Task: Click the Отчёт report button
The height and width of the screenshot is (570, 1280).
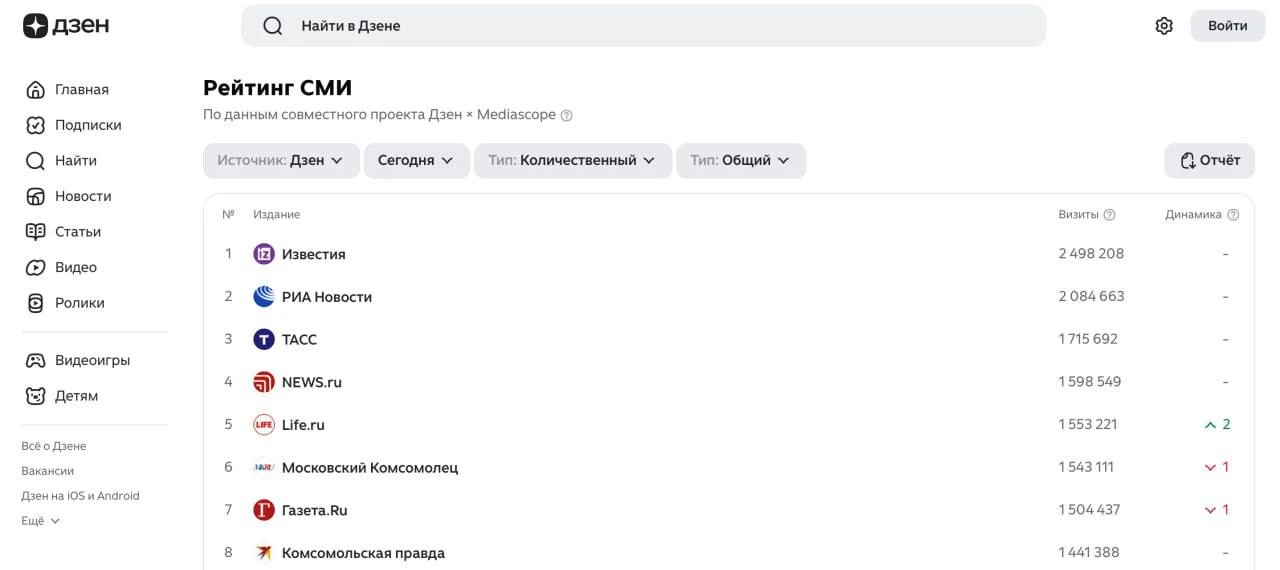Action: pyautogui.click(x=1209, y=161)
